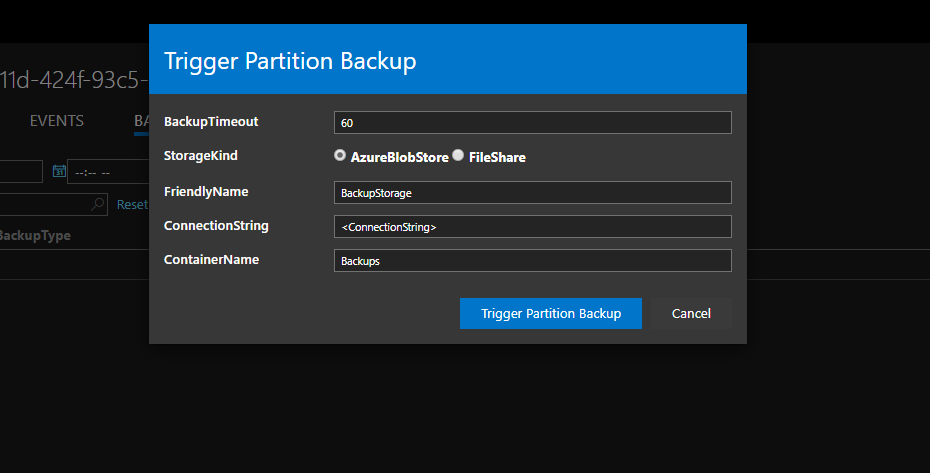
Task: Click the StorageKind label
Action: pos(200,156)
